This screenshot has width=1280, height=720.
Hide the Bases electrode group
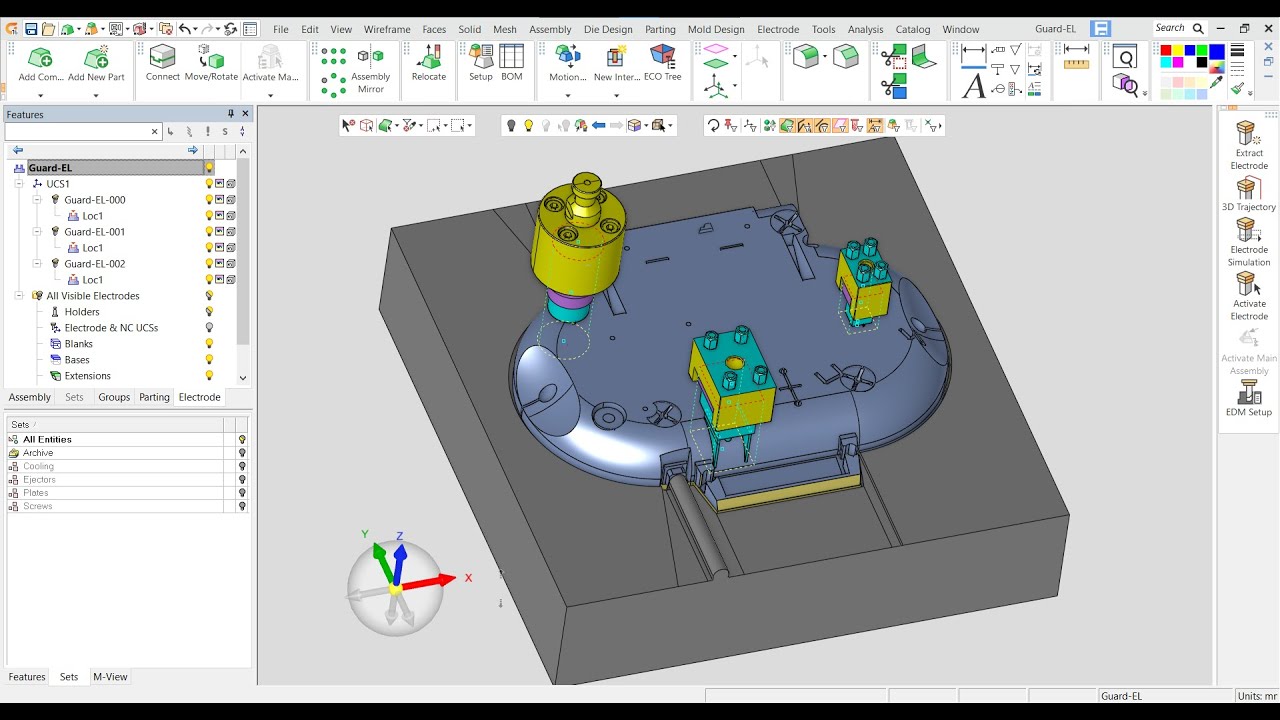(x=209, y=360)
